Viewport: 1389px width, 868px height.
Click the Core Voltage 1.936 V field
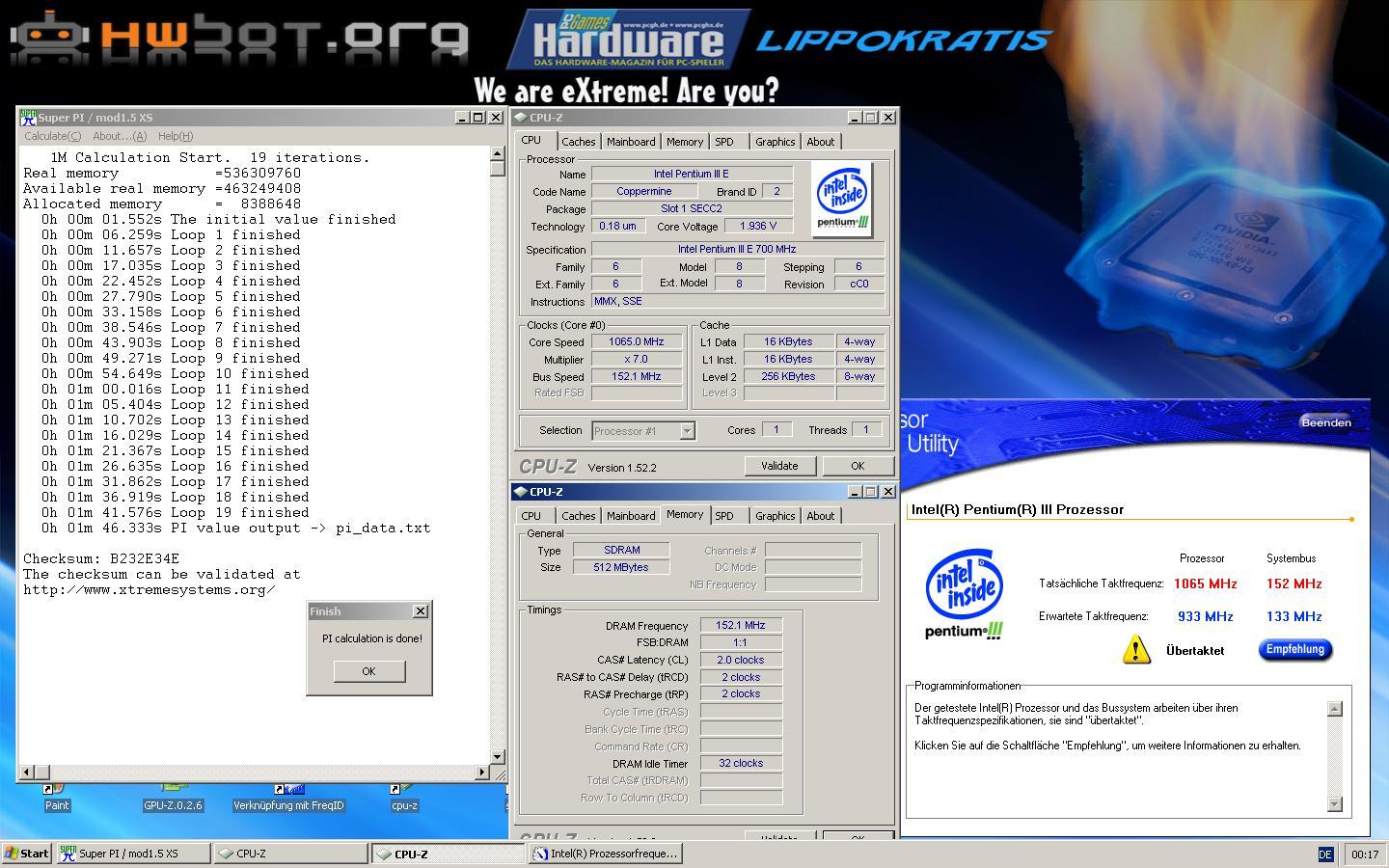pos(758,227)
